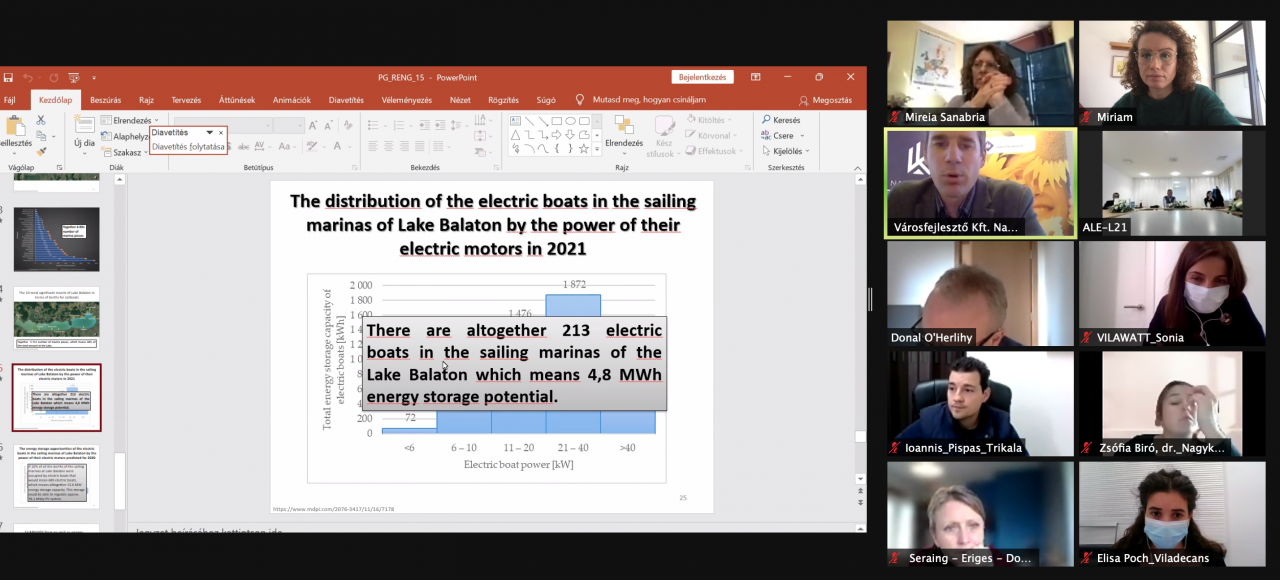The image size is (1280, 580).
Task: Click the mdpi.com source link on the slide
Action: [334, 508]
